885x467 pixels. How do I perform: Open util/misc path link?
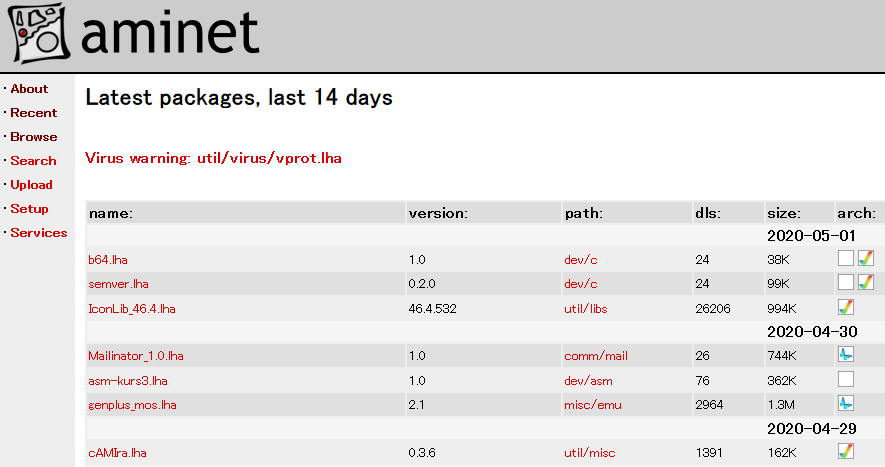590,453
